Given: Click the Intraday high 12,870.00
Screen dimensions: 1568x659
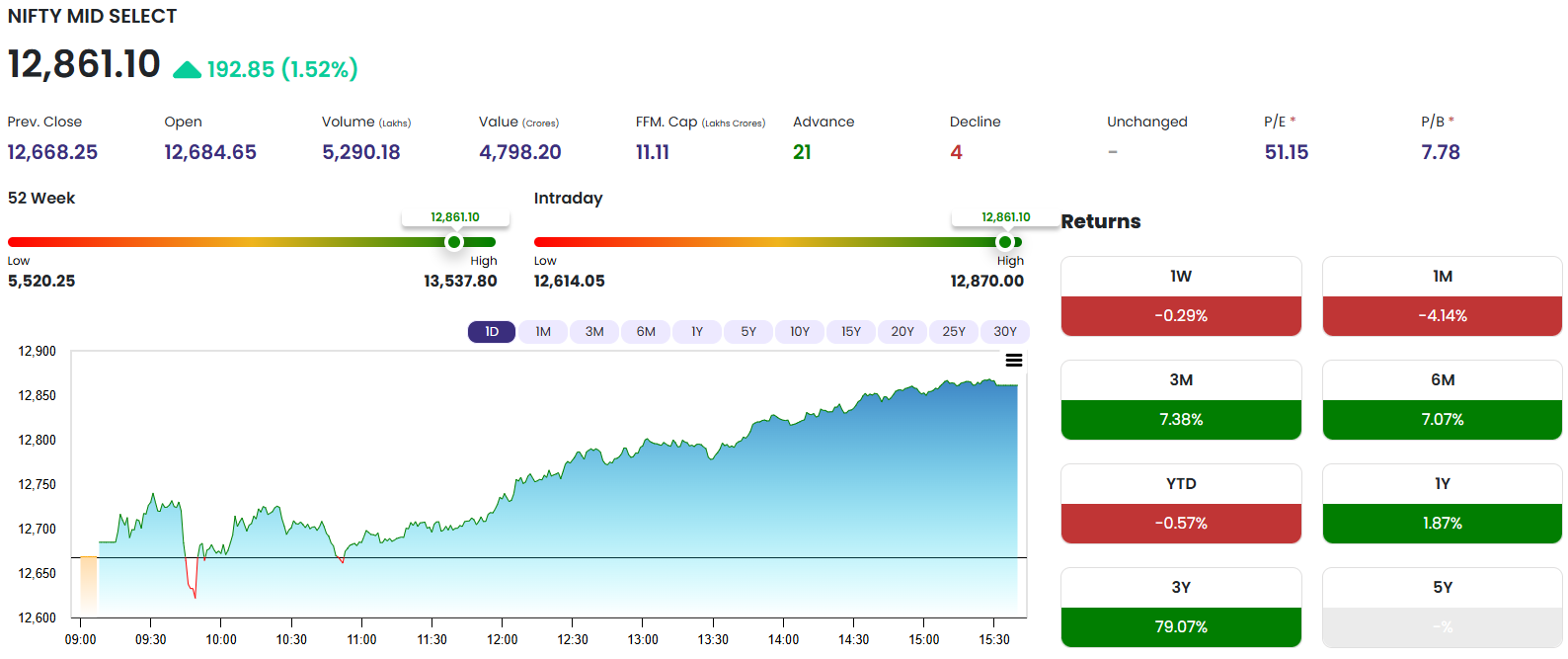Looking at the screenshot, I should [987, 281].
